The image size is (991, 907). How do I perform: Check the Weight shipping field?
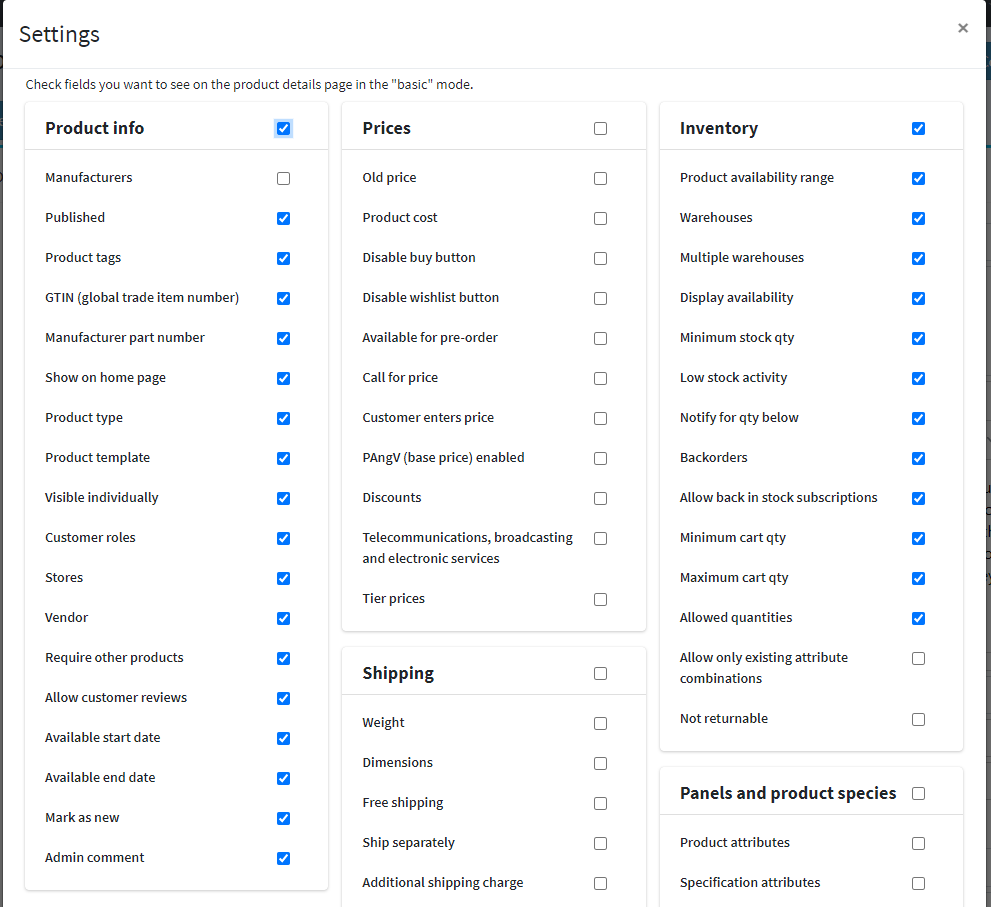tap(600, 723)
